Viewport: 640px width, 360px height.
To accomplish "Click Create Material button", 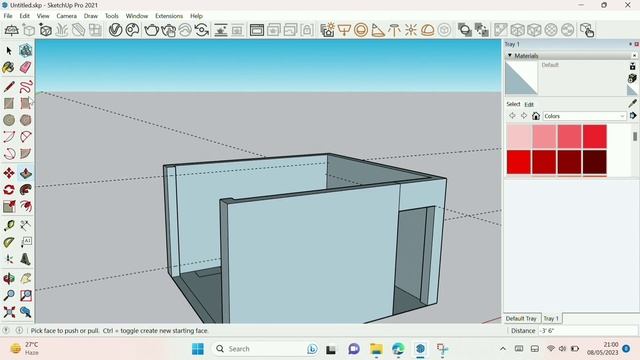I will (x=632, y=78).
